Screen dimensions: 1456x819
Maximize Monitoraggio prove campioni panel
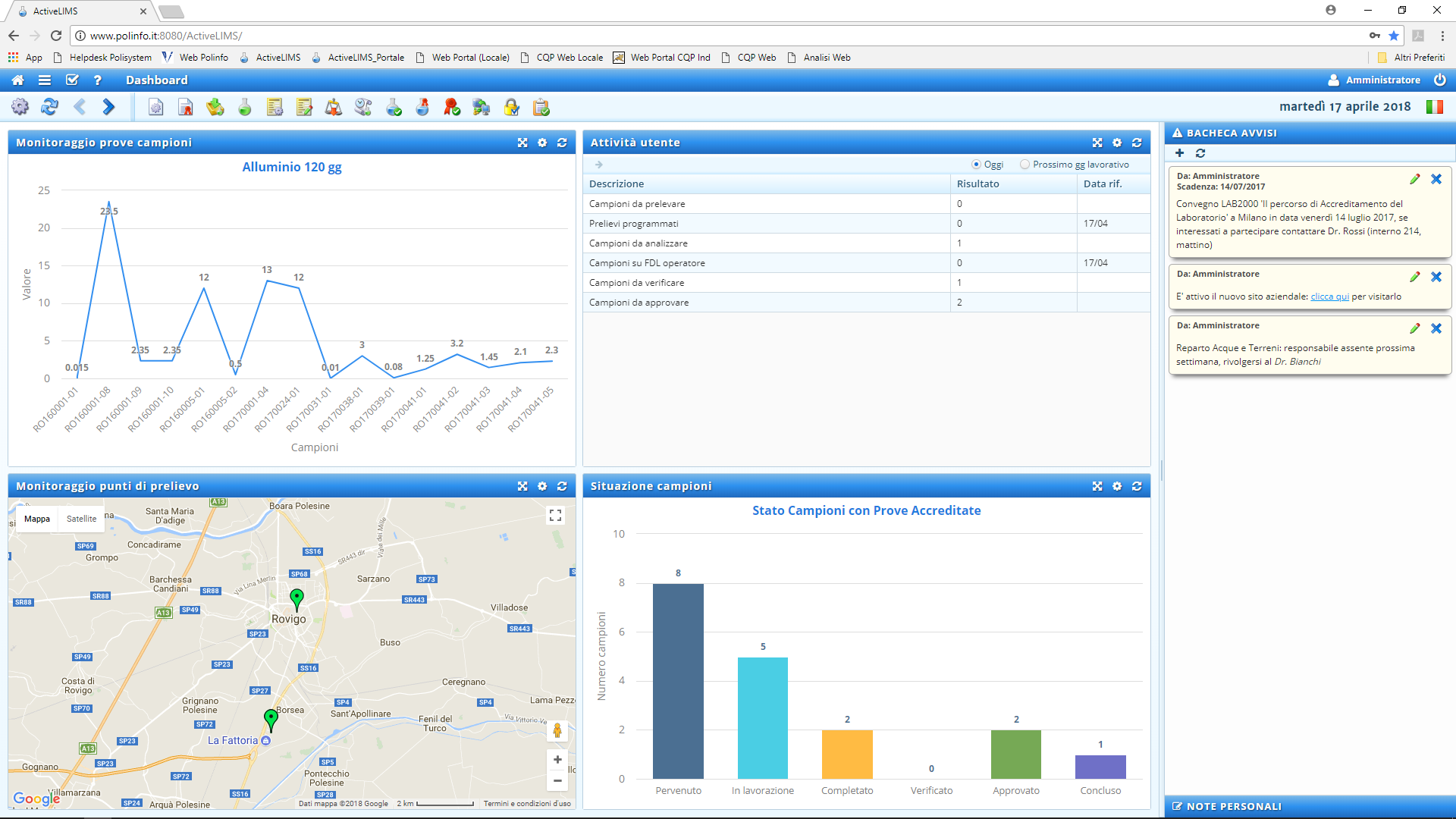coord(522,143)
